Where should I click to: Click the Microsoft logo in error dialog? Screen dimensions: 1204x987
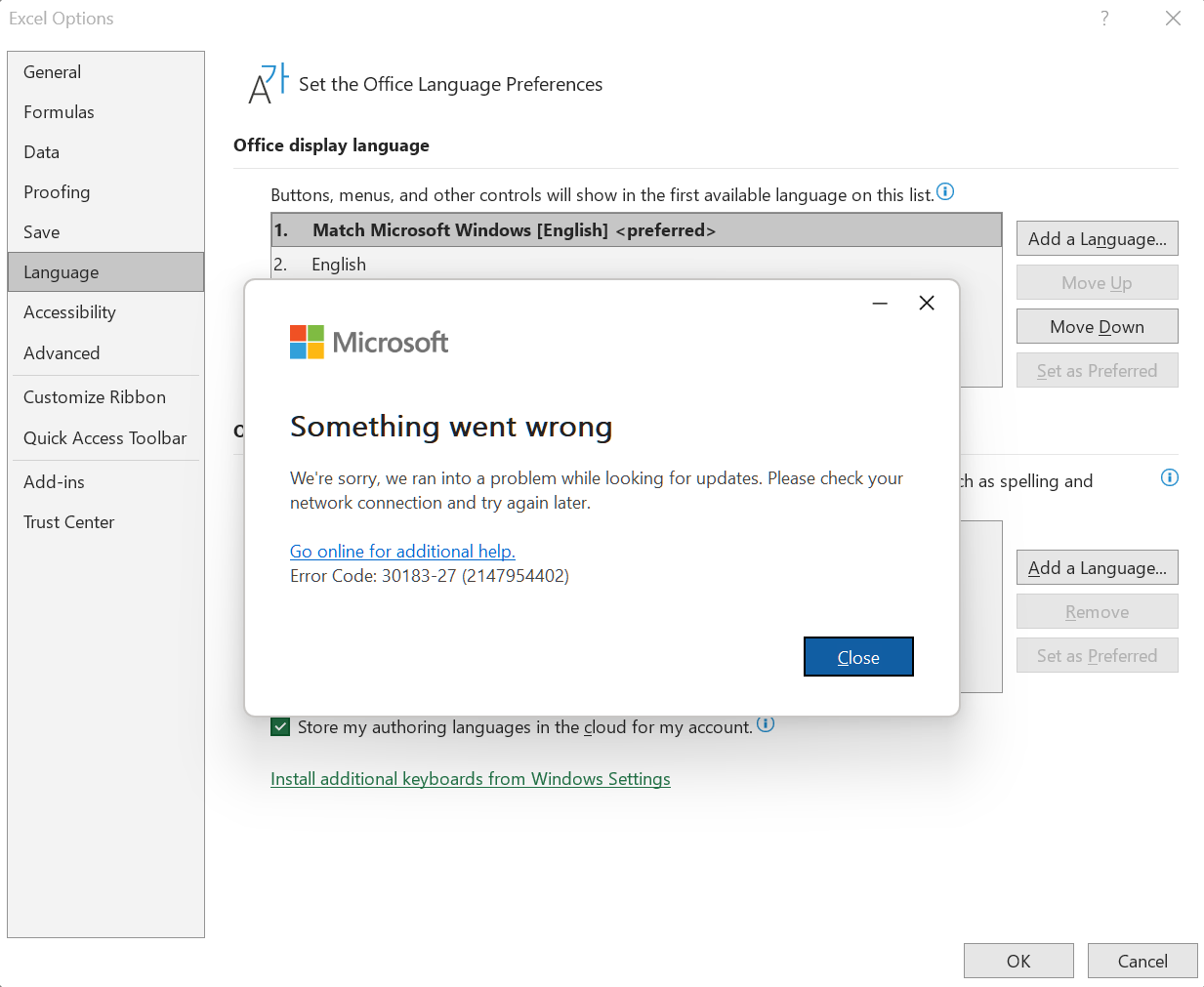click(x=369, y=342)
